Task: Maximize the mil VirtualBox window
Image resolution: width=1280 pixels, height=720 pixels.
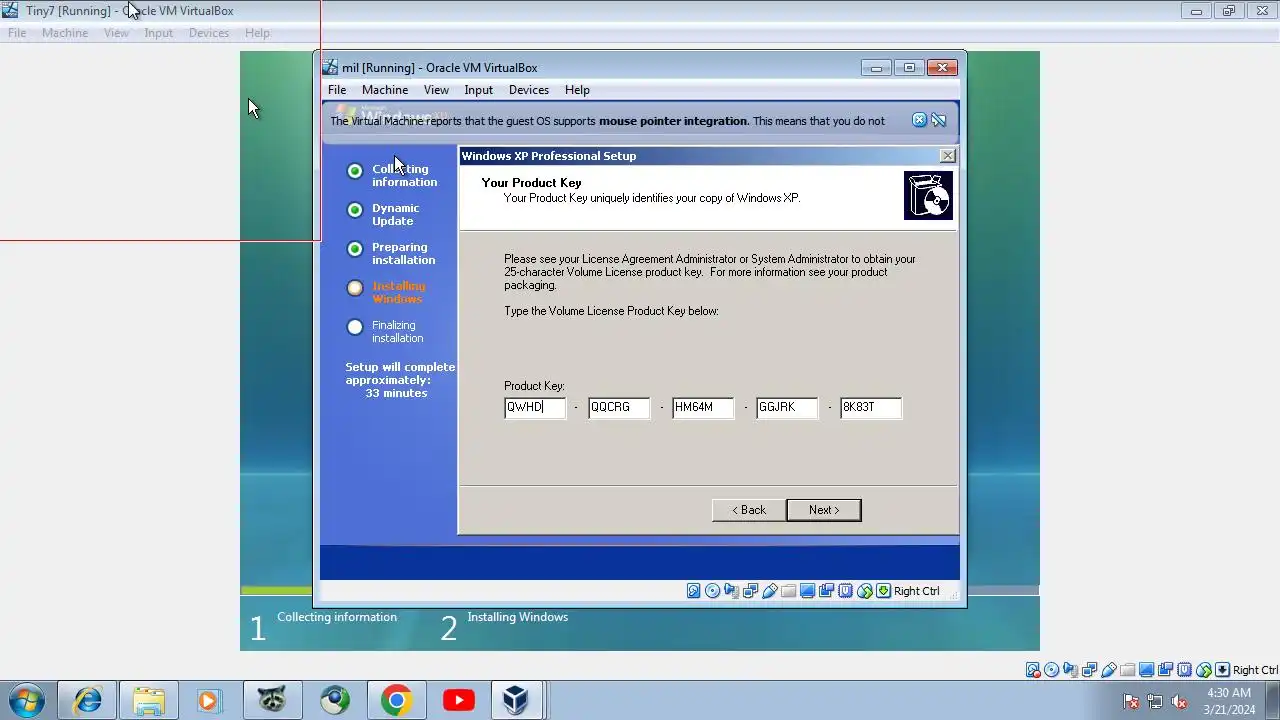Action: tap(909, 68)
